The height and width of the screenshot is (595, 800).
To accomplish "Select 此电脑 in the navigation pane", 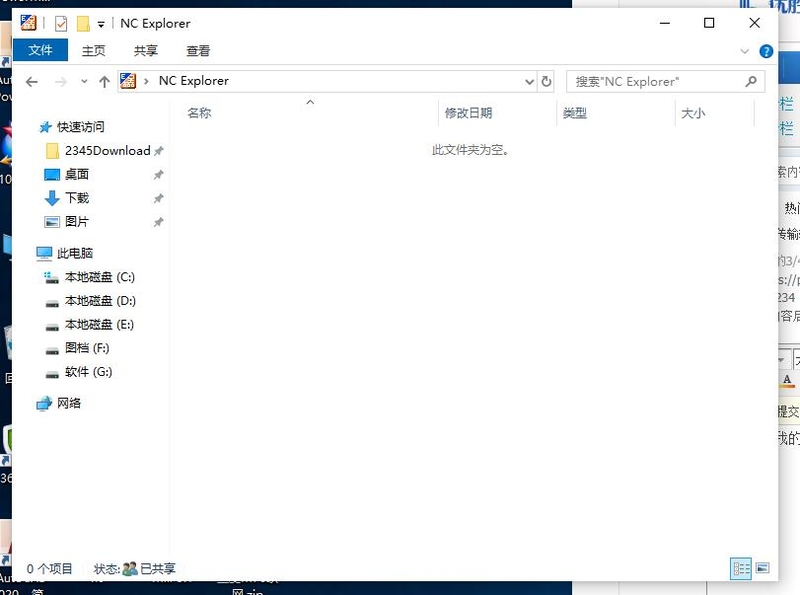I will [x=74, y=253].
